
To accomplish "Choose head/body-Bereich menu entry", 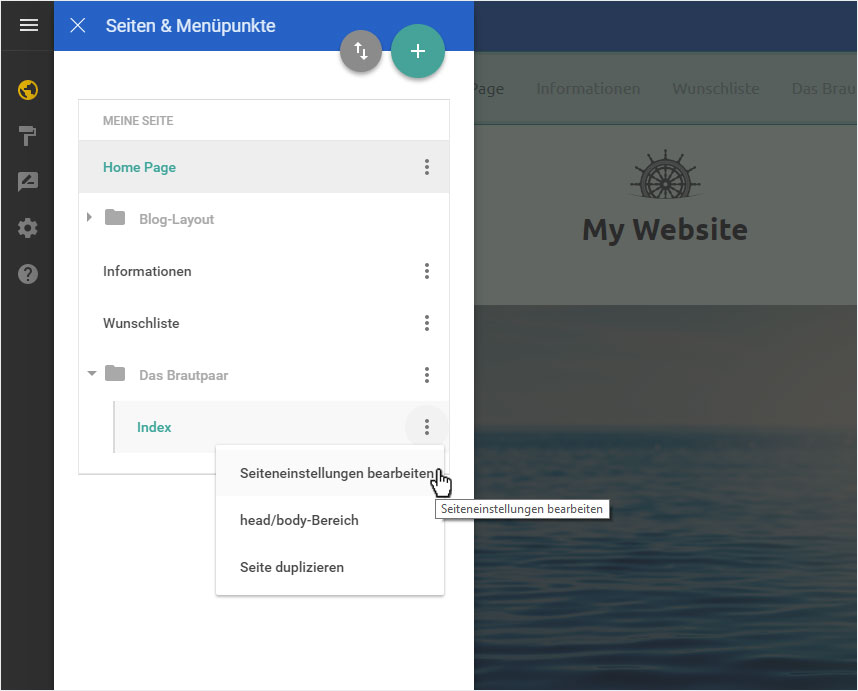I will (330, 520).
